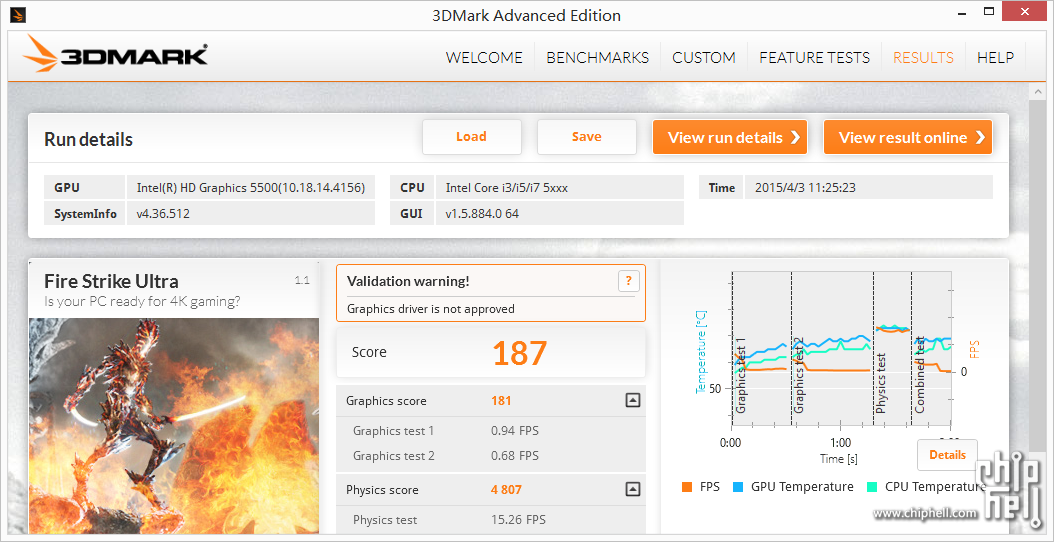Click View result online button
1054x542 pixels.
pyautogui.click(x=907, y=137)
